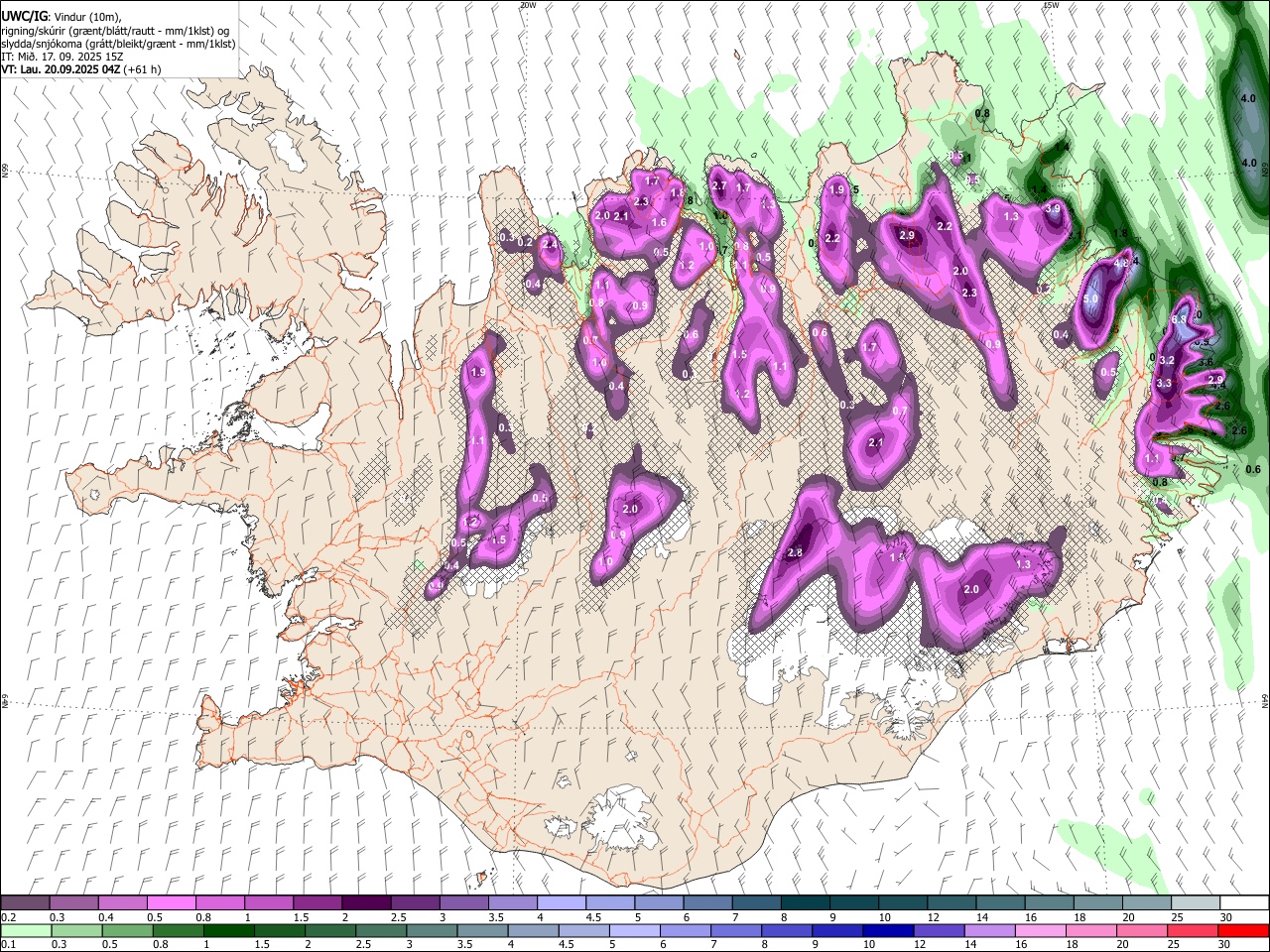Viewport: 1270px width, 952px height.
Task: Pick the bright pink 0.5 swatch, upper legend
Action: point(172,902)
